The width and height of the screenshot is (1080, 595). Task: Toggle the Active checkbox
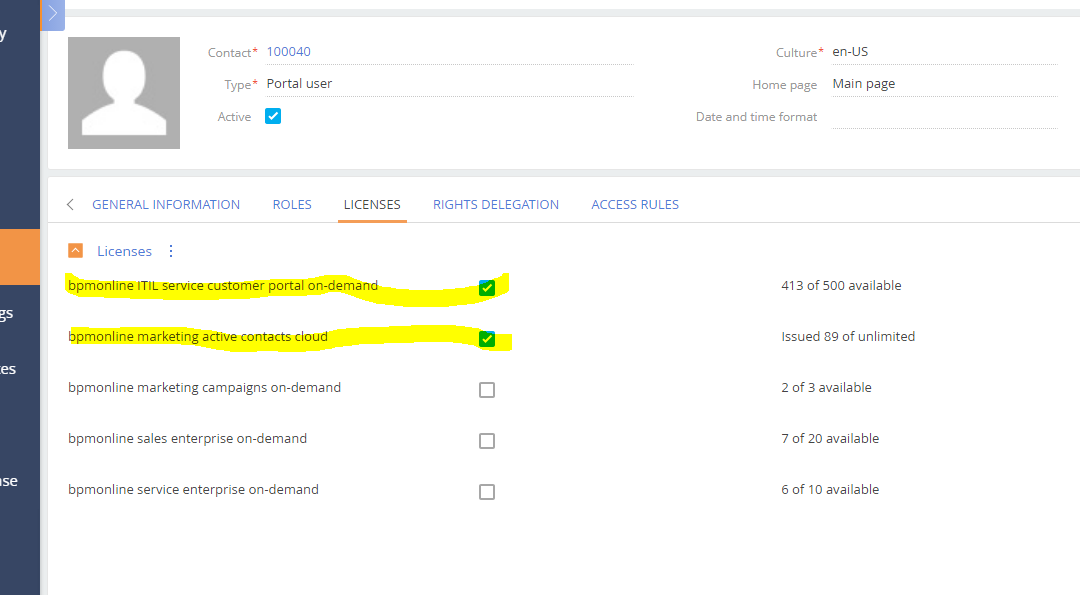(x=273, y=116)
